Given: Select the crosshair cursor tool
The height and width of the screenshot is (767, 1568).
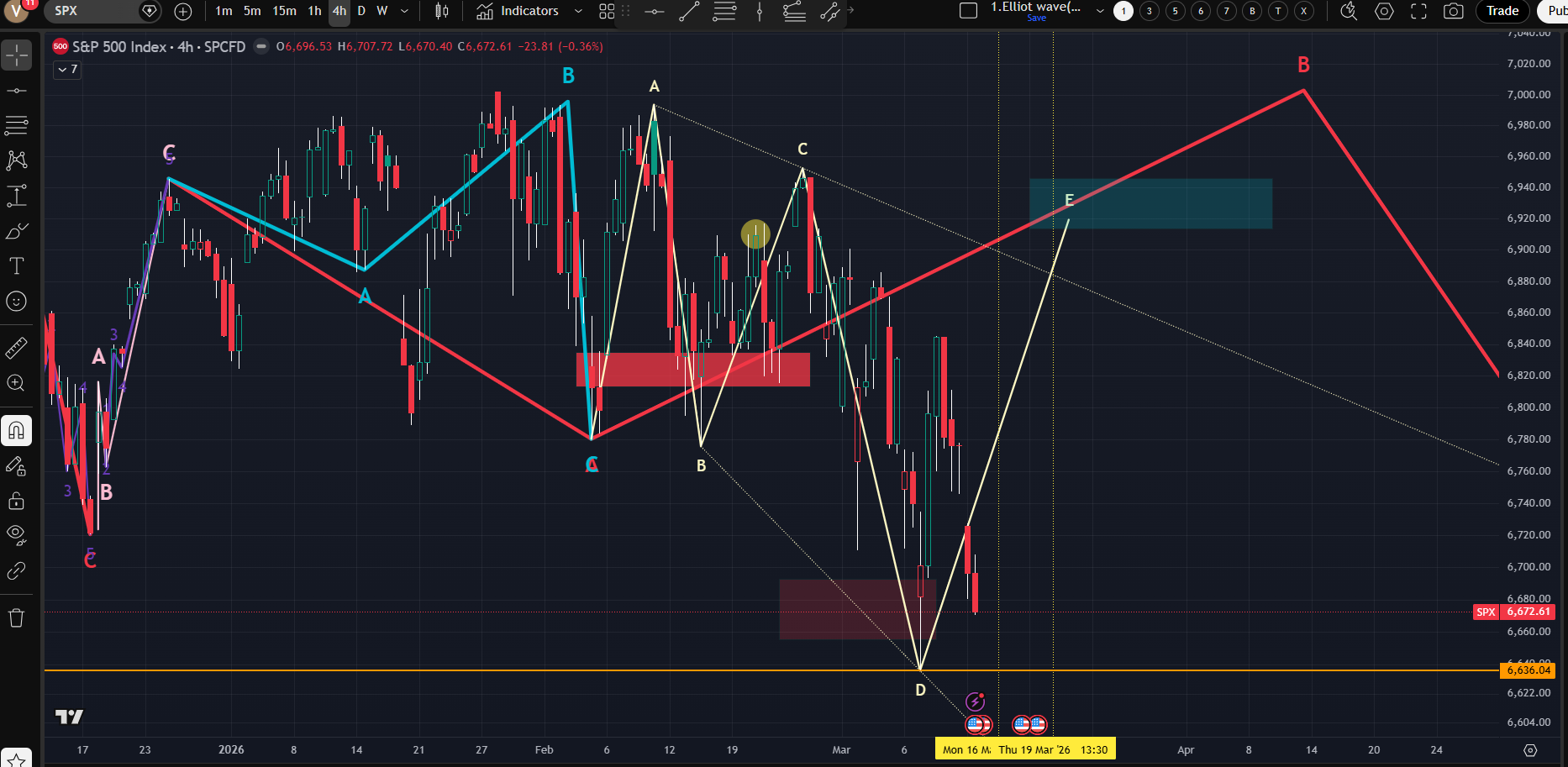Looking at the screenshot, I should pos(16,55).
